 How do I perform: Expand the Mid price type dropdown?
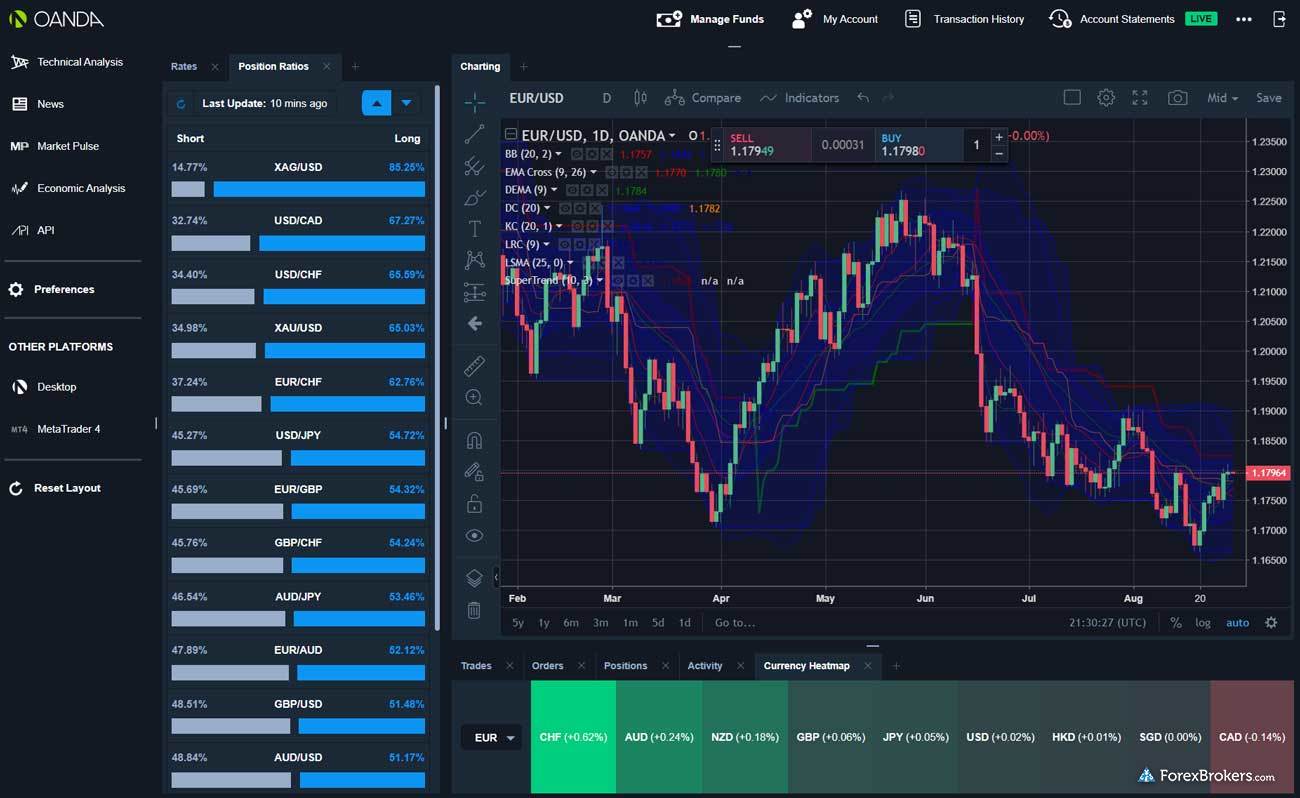(1222, 98)
